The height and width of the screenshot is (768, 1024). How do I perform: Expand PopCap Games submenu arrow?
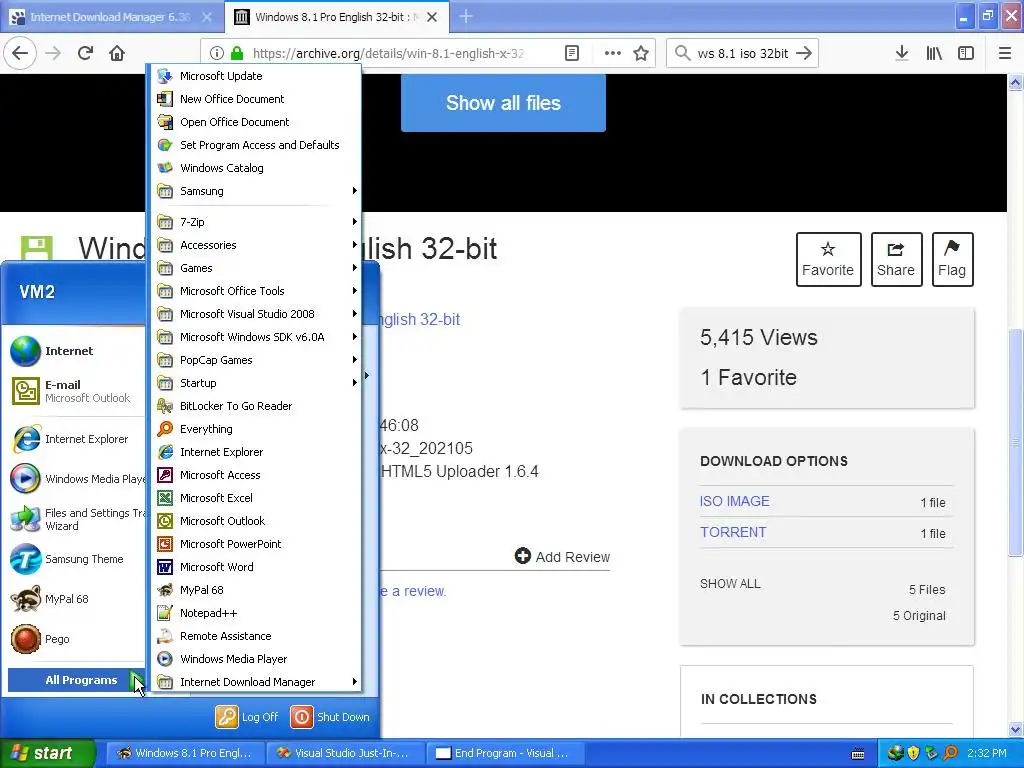[x=355, y=360]
